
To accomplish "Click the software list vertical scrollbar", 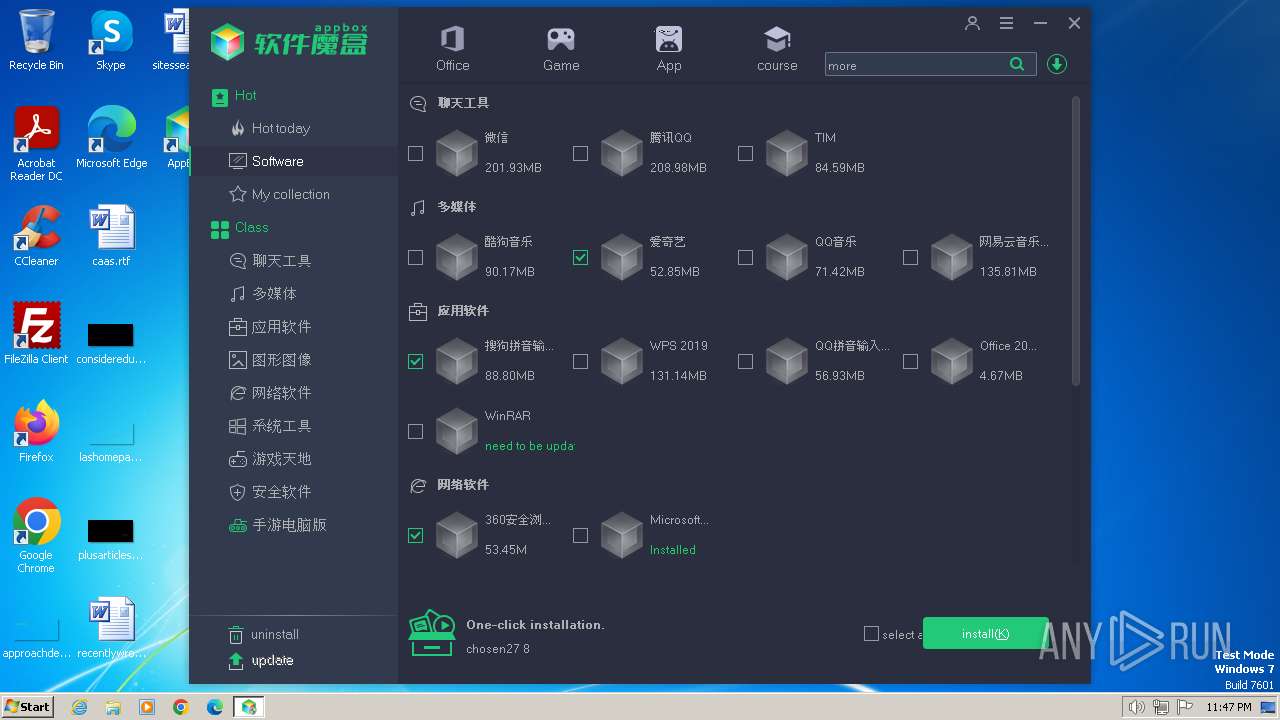I will 1076,240.
